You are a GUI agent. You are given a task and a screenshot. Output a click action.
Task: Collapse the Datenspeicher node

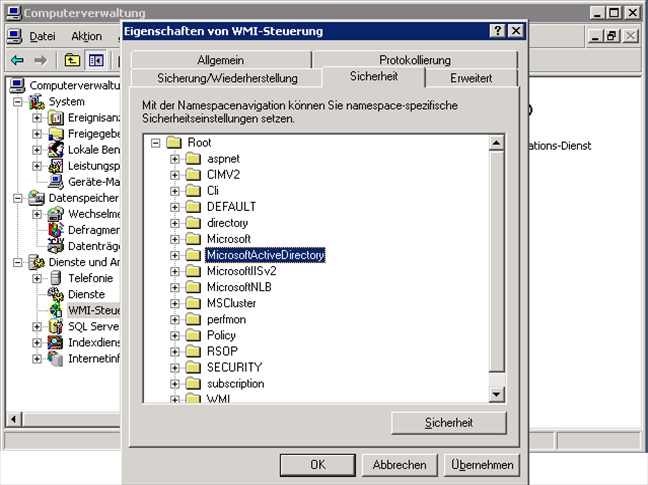coord(18,198)
